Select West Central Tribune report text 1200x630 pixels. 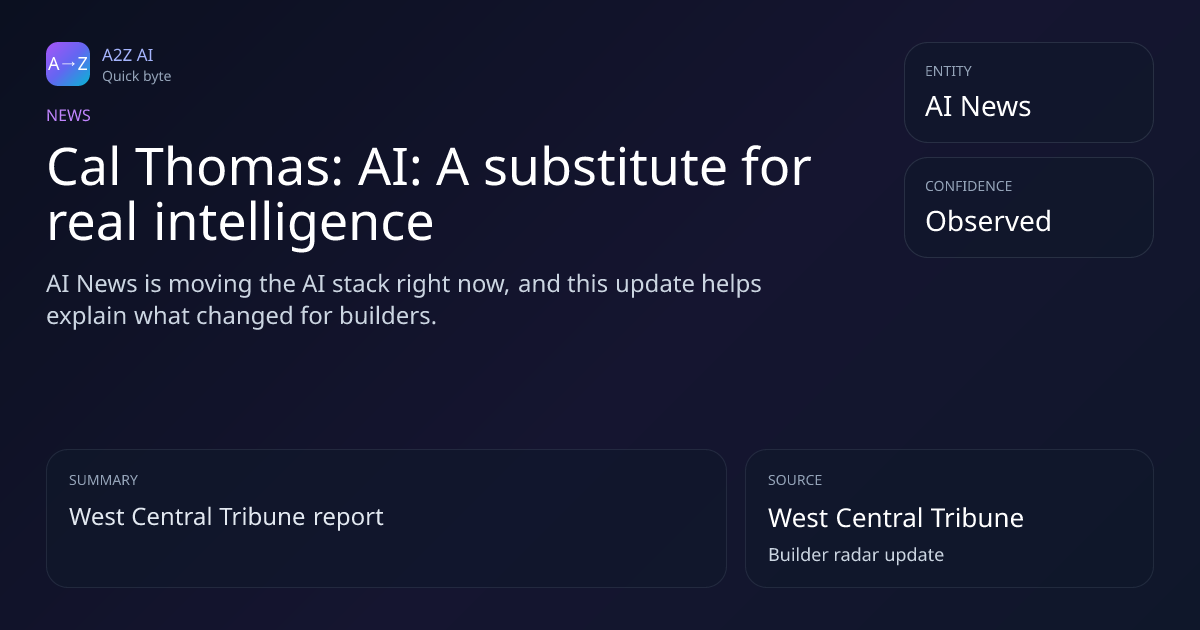(226, 517)
